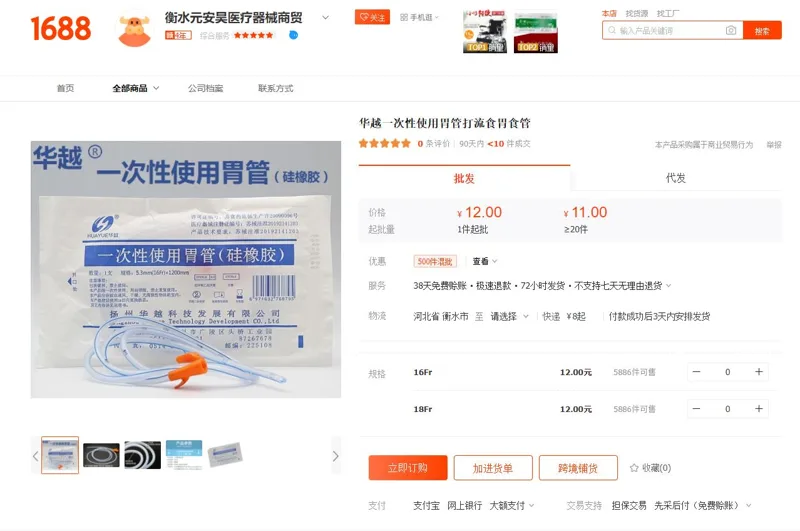This screenshot has height=531, width=800.
Task: Click the 加进货单 button
Action: coord(493,468)
